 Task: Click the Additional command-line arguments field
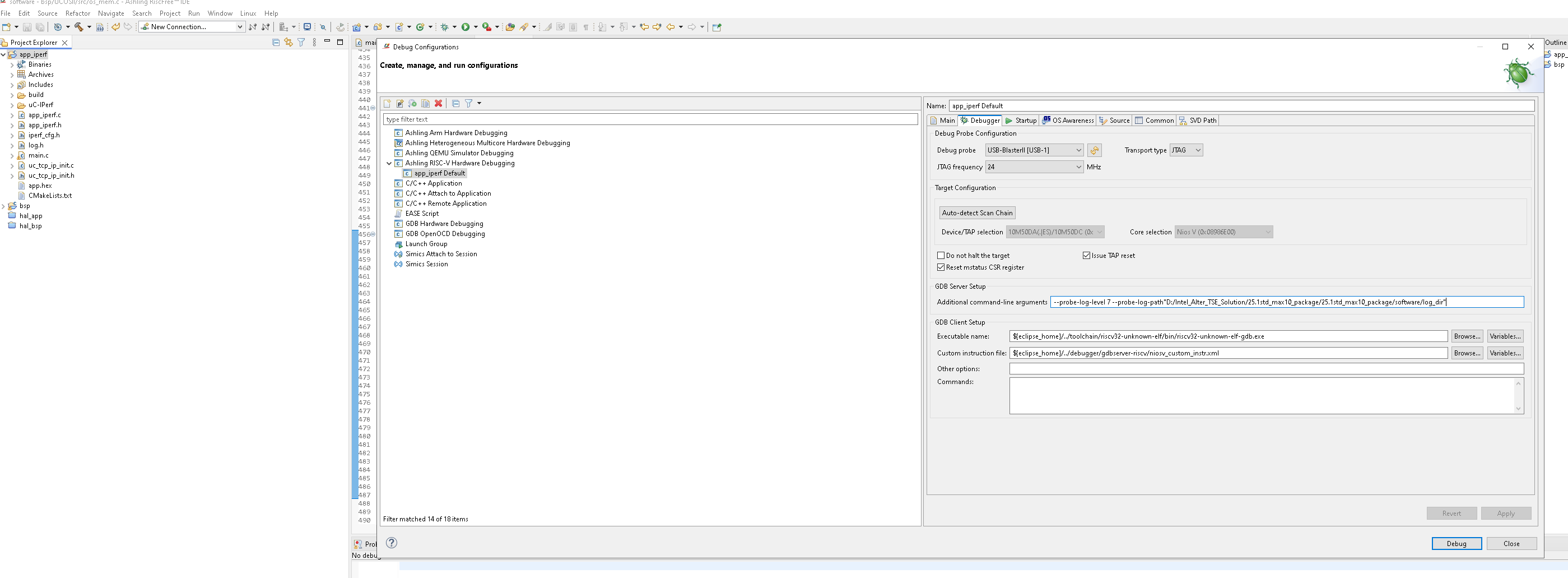pyautogui.click(x=1287, y=302)
